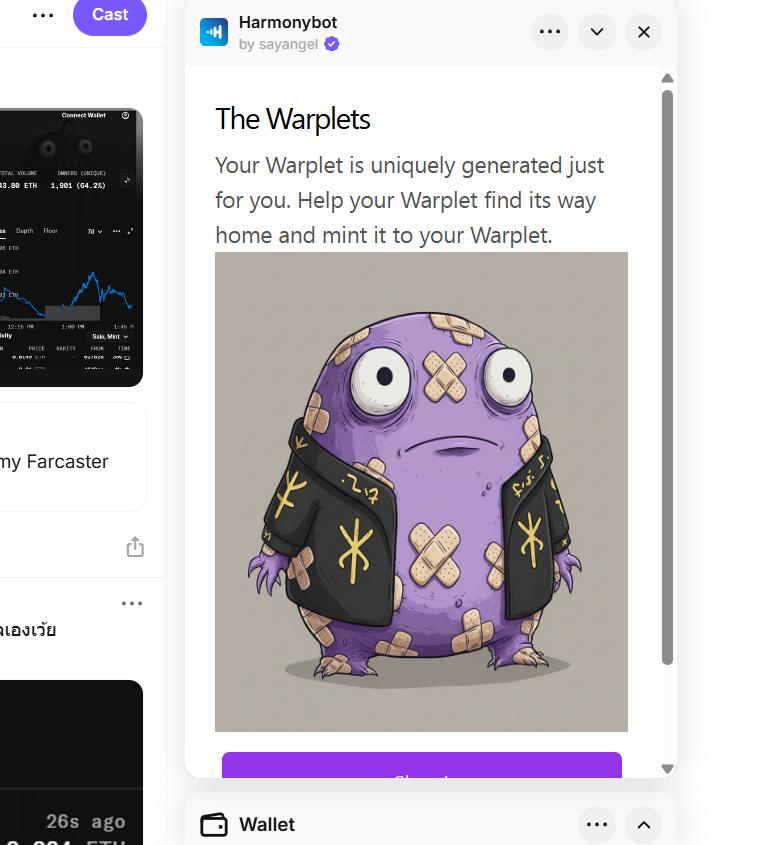Switch to the Depth tab in the chart
This screenshot has height=845, width=776.
click(24, 231)
